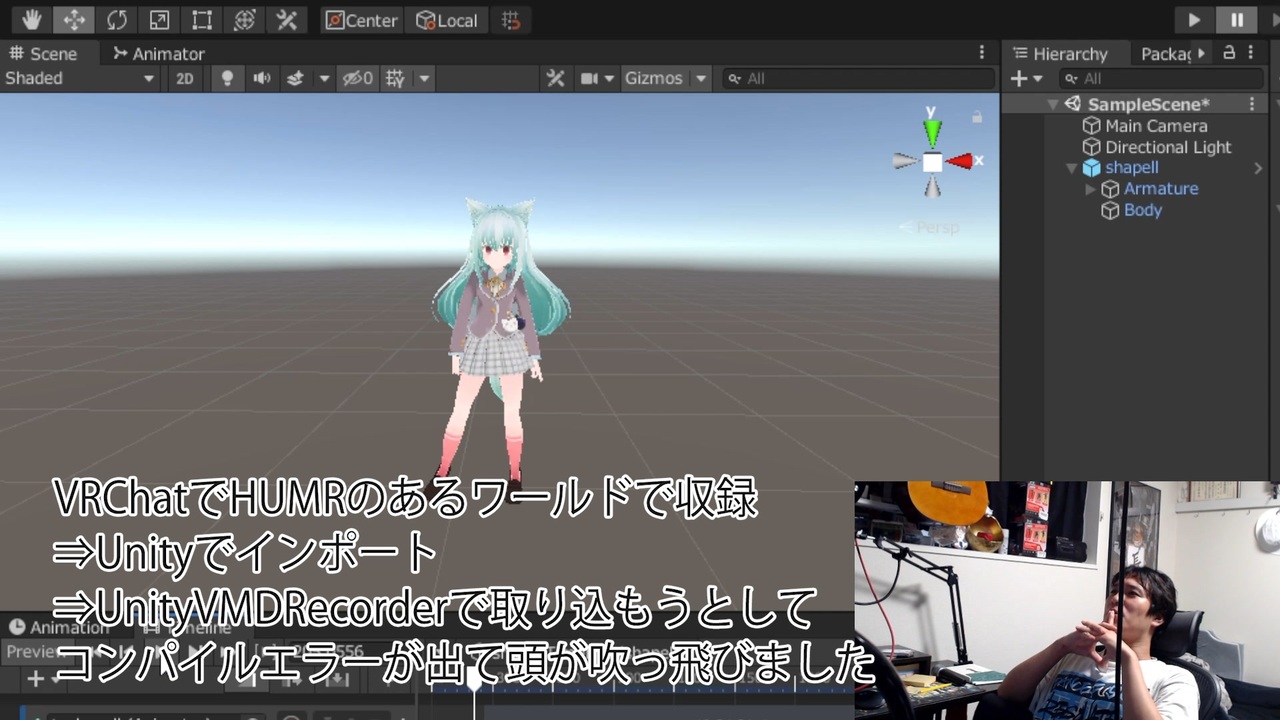Image resolution: width=1280 pixels, height=720 pixels.
Task: Expand the Armature object
Action: (x=1090, y=189)
